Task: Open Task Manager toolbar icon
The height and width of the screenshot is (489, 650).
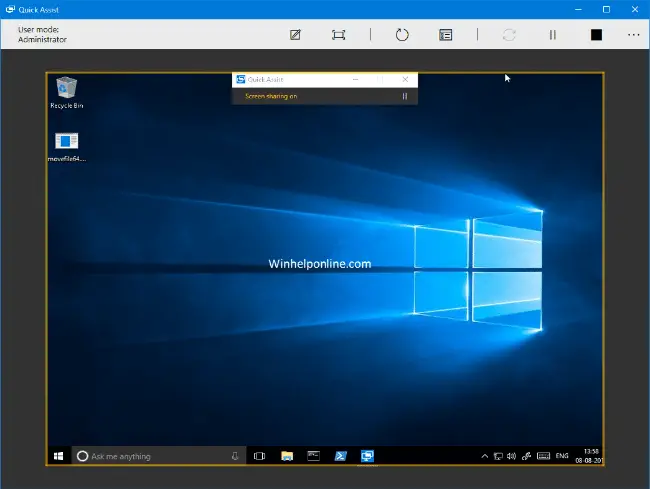Action: pos(445,35)
